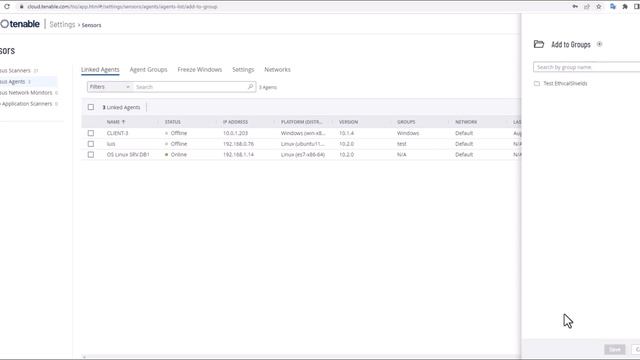Reload the page with browser refresh icon
Image resolution: width=640 pixels, height=360 pixels.
pyautogui.click(x=7, y=7)
